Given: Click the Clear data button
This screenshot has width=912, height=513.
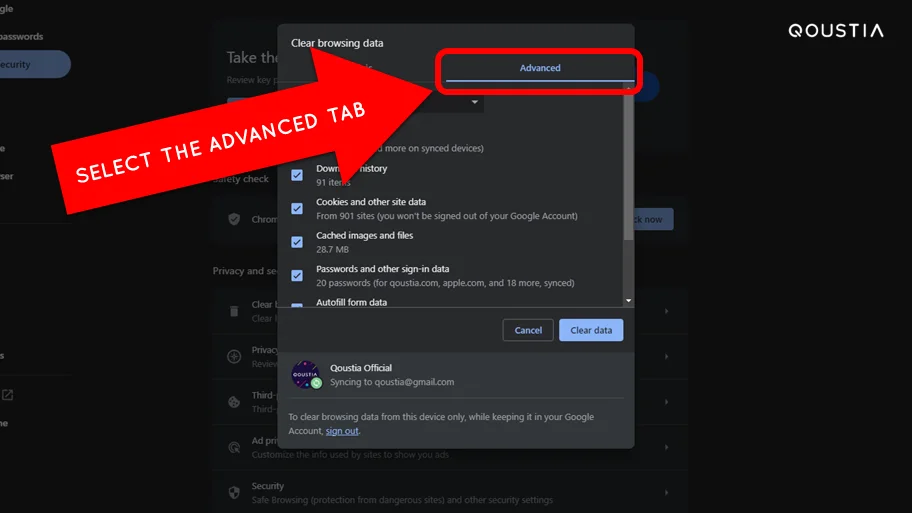Looking at the screenshot, I should [x=591, y=330].
